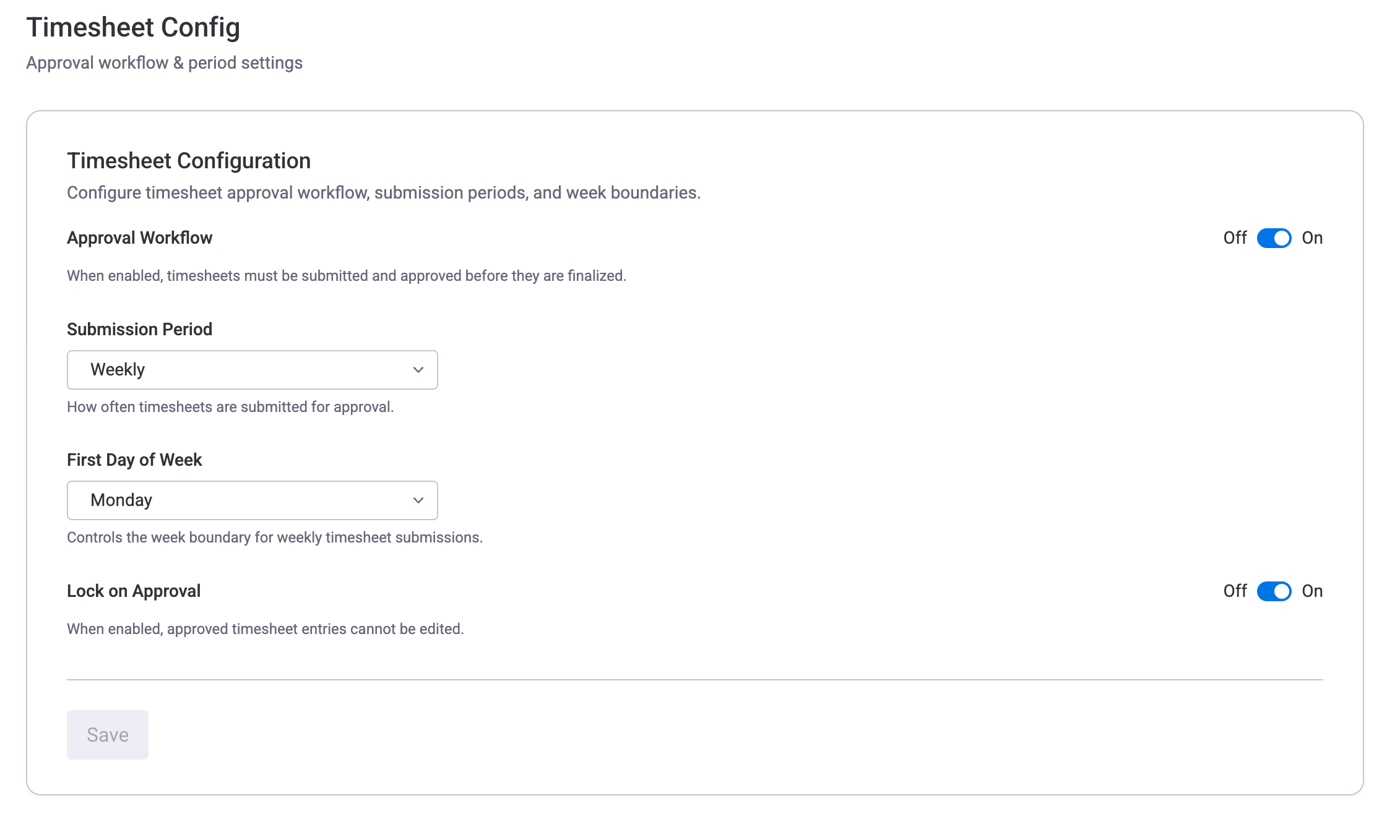Viewport: 1400px width, 840px height.
Task: Click the chevron on the Weekly dropdown
Action: 418,369
